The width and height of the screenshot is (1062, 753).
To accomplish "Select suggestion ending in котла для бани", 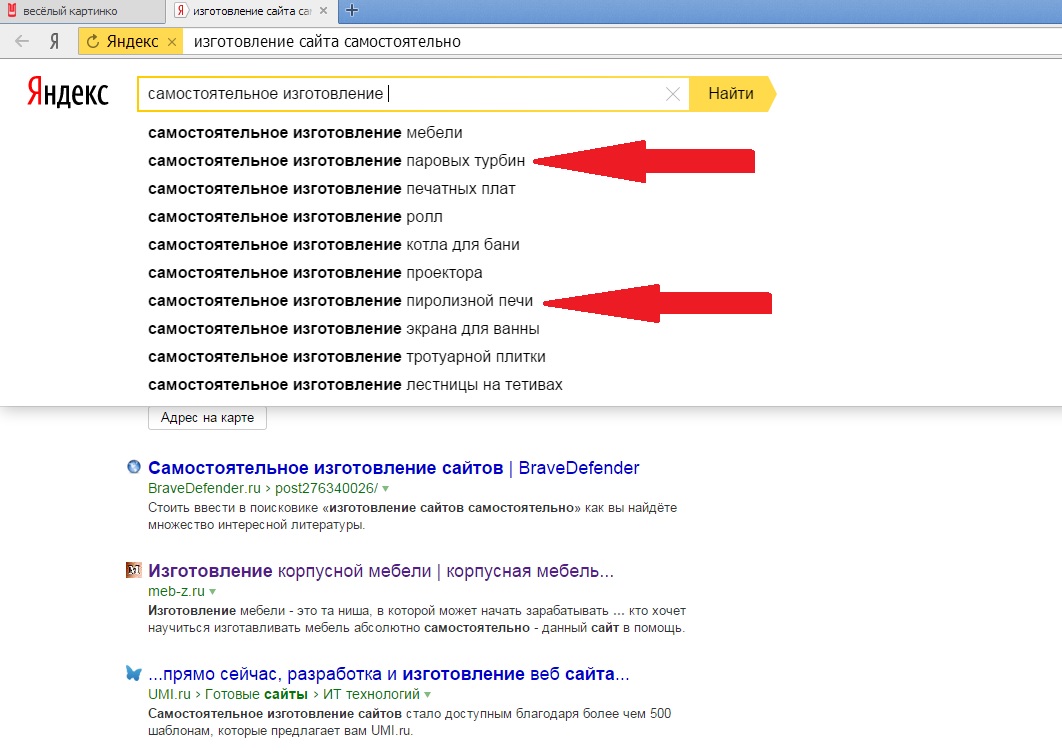I will click(334, 244).
